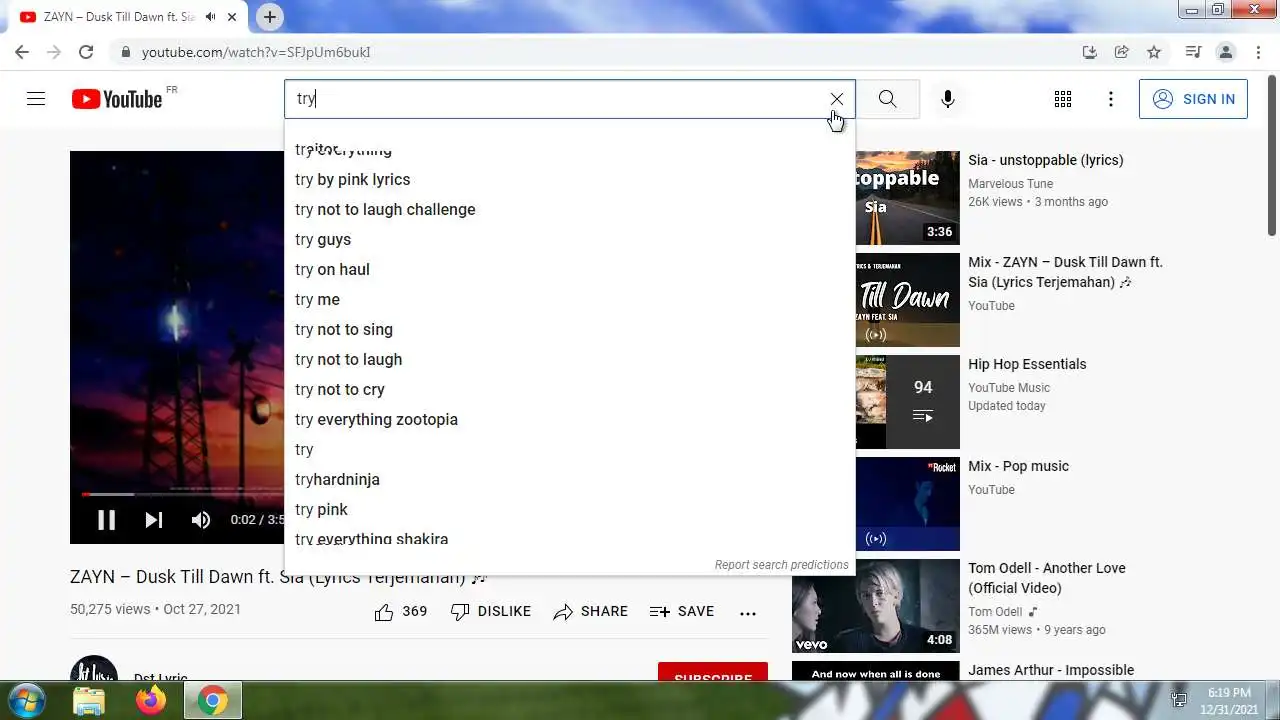Image resolution: width=1280 pixels, height=720 pixels.
Task: Open the Marvelous Tune channel name
Action: (1010, 184)
